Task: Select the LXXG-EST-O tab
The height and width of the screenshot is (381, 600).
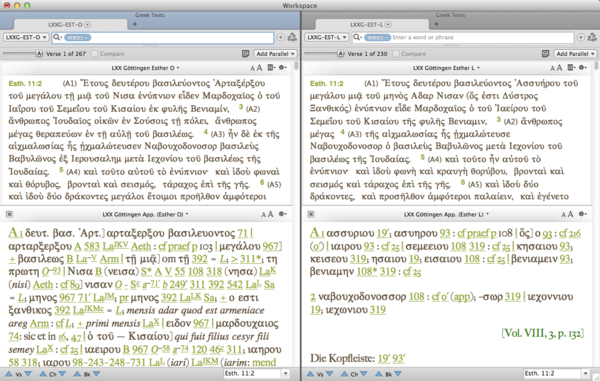Action: point(70,24)
